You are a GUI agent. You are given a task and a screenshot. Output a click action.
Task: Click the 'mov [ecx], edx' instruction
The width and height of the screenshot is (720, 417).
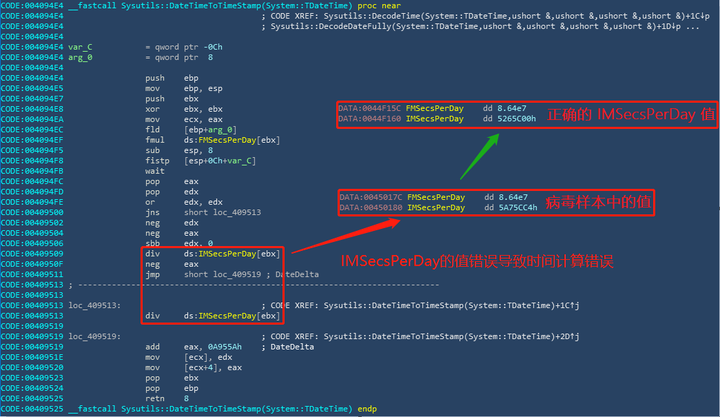click(189, 357)
